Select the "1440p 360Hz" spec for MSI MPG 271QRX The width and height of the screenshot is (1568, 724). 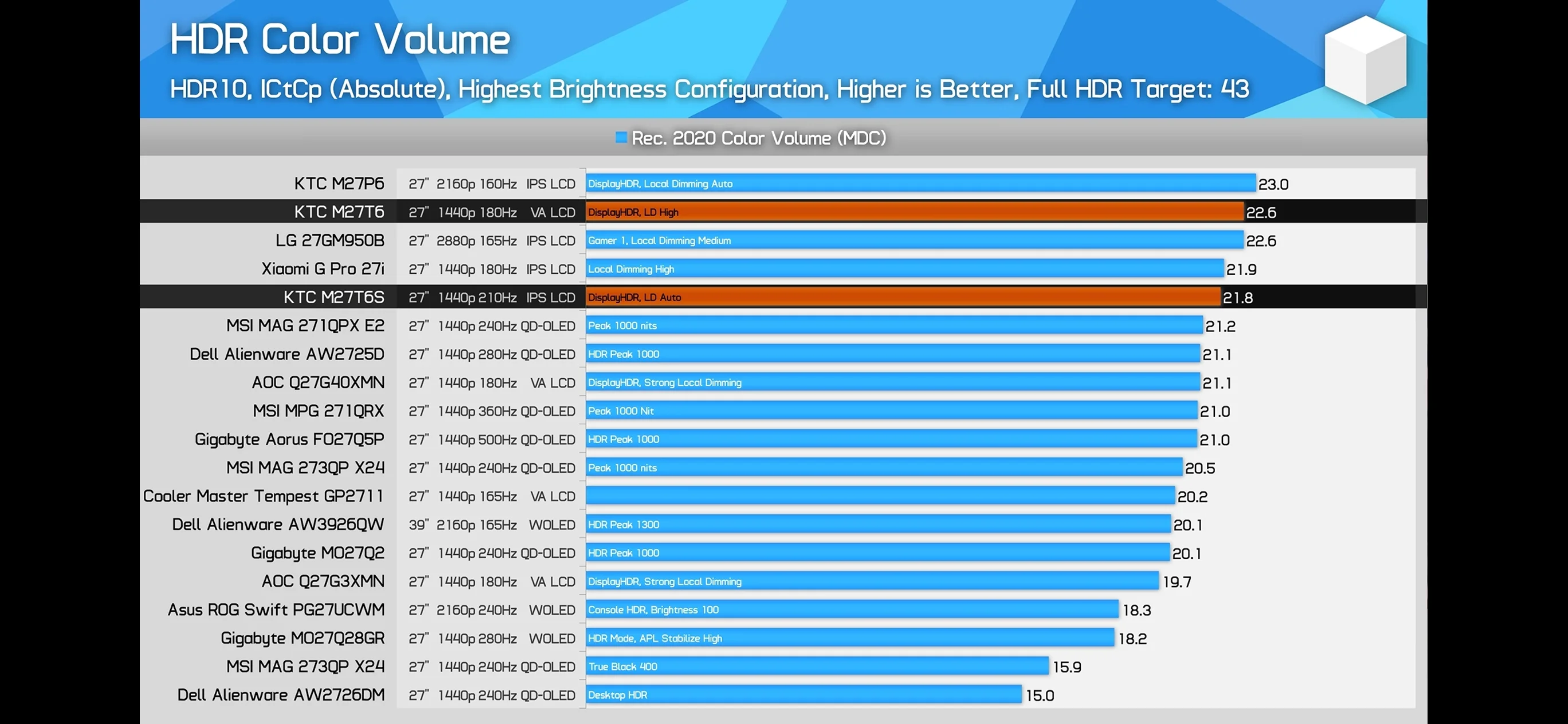click(x=477, y=411)
